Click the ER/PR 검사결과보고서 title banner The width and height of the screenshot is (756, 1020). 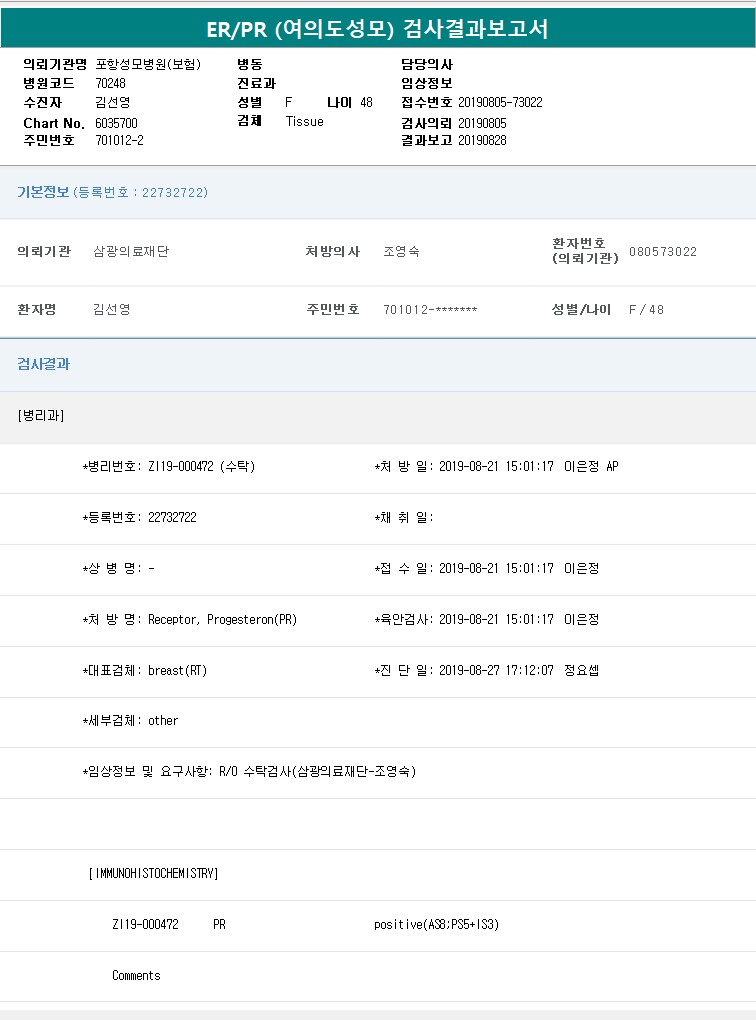pos(377,29)
